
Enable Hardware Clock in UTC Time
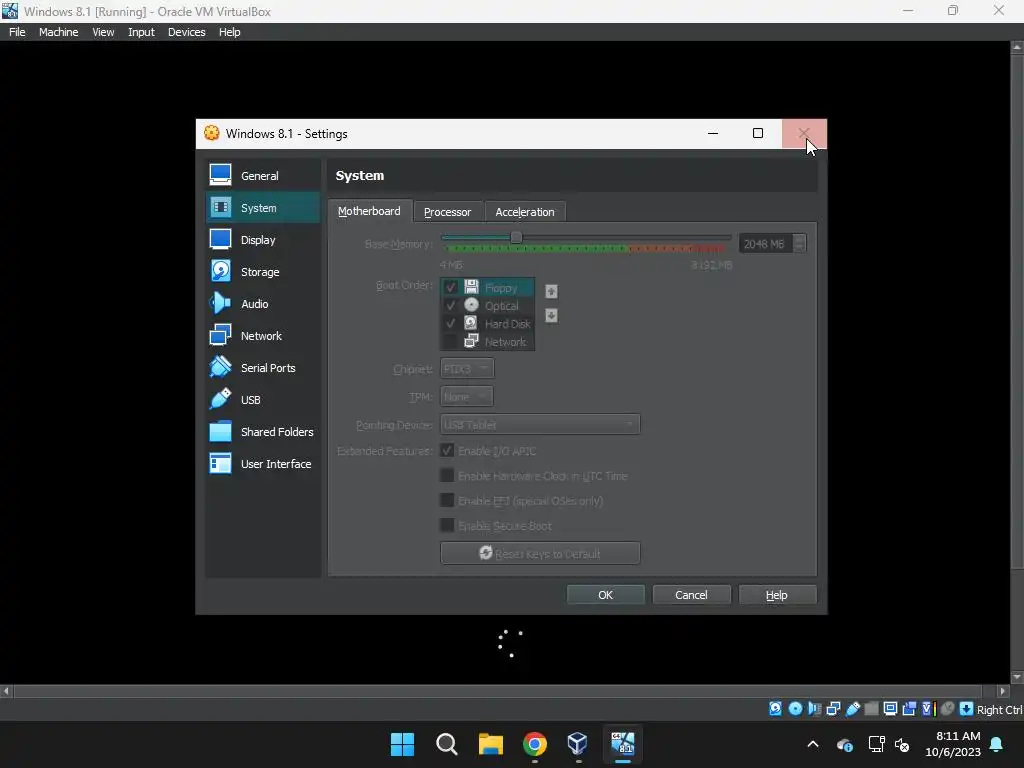447,475
